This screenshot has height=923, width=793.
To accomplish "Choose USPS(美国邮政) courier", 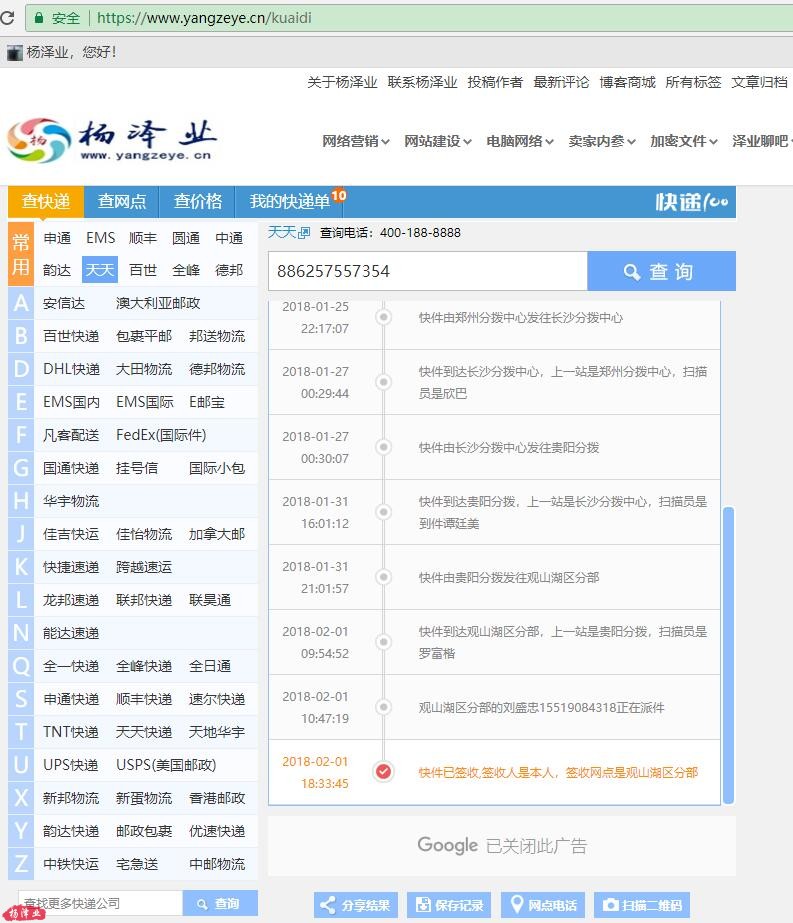I will click(166, 765).
